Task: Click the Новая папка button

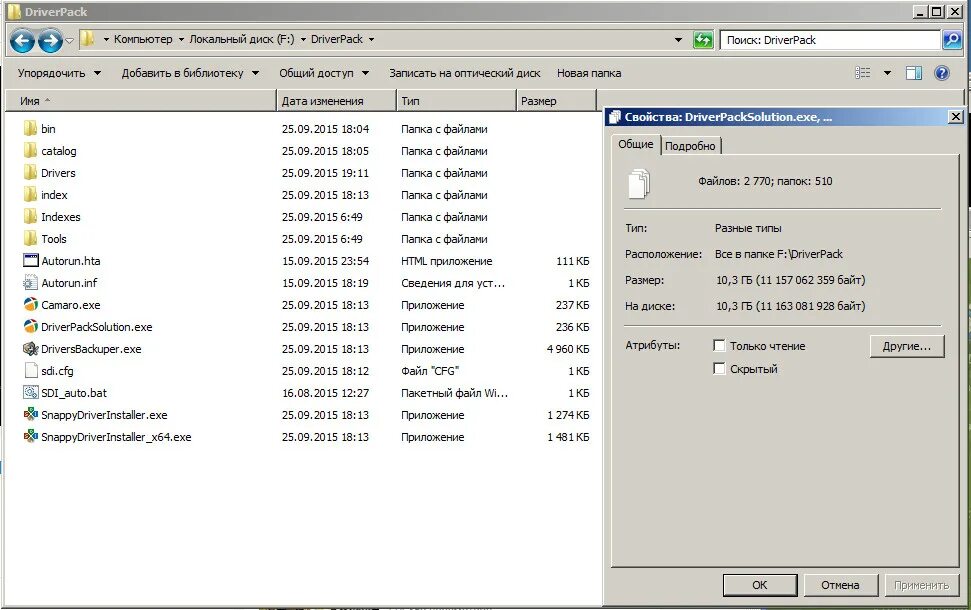Action: coord(589,73)
